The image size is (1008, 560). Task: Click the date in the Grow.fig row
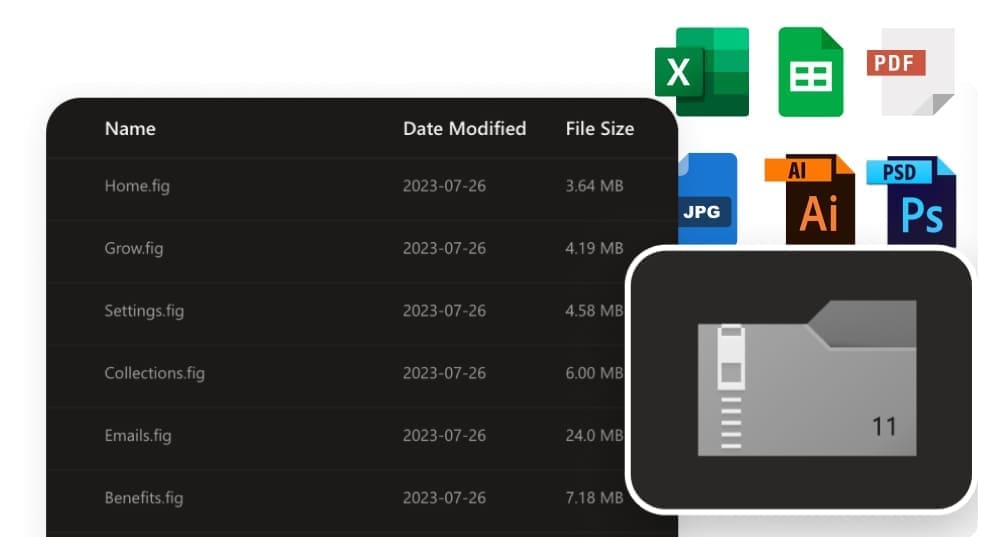click(x=444, y=249)
